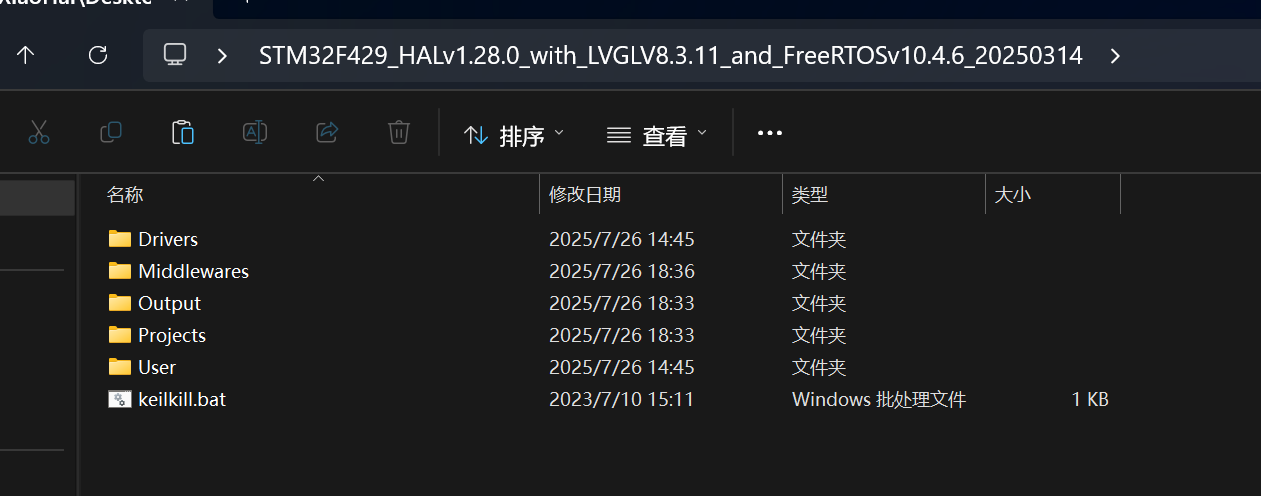
Task: Click the Share icon
Action: [x=326, y=133]
